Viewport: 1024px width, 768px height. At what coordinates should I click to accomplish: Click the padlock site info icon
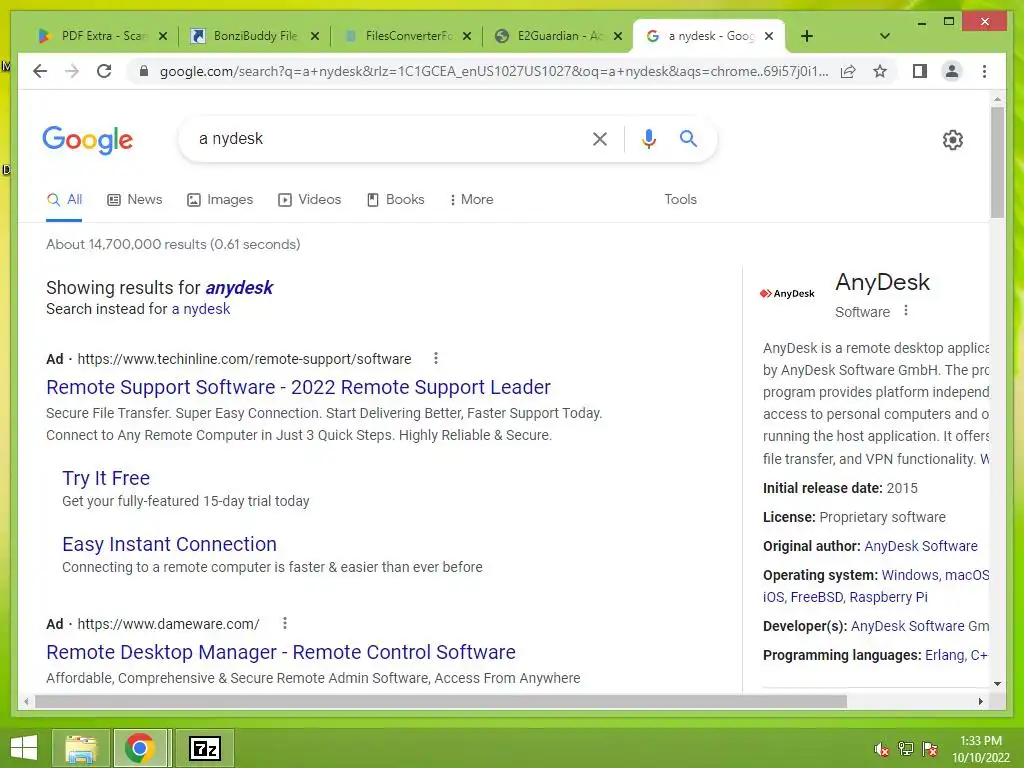[144, 71]
